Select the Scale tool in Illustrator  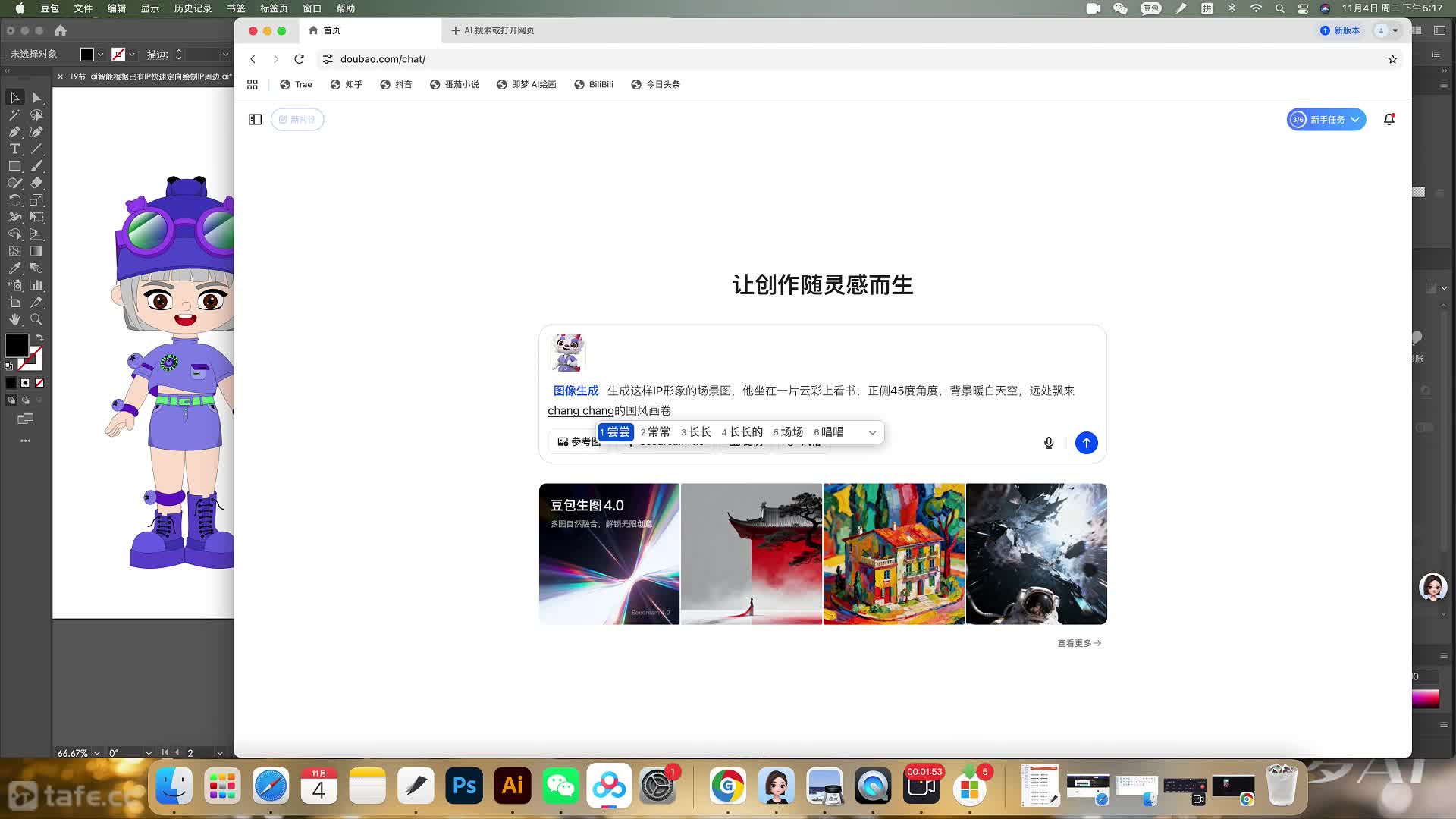click(x=36, y=200)
